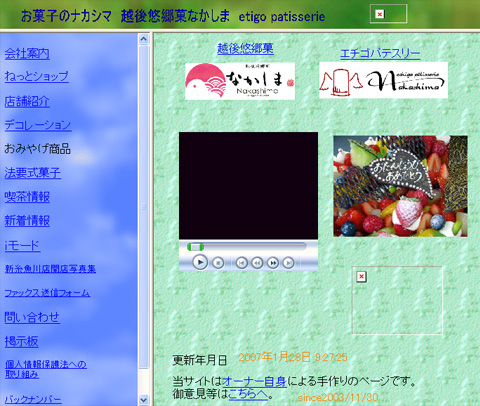
Task: Click sidebar scrollbar down arrow
Action: pyautogui.click(x=143, y=399)
